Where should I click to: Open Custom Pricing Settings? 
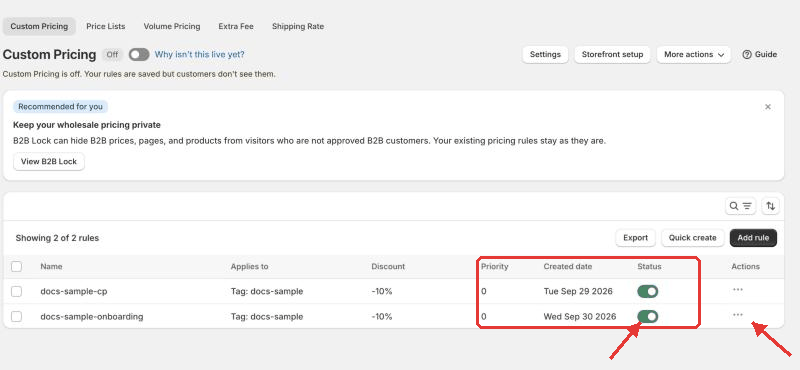coord(545,55)
